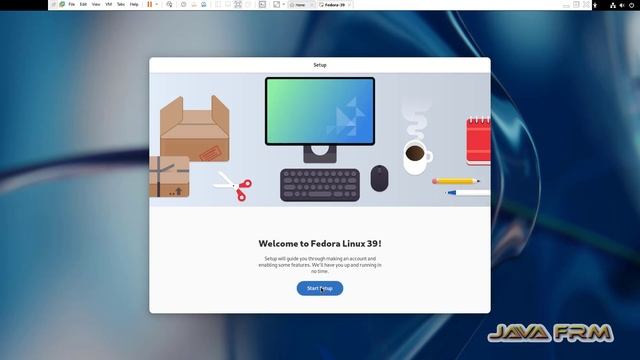Click the revert to snapshot icon

coord(194,4)
